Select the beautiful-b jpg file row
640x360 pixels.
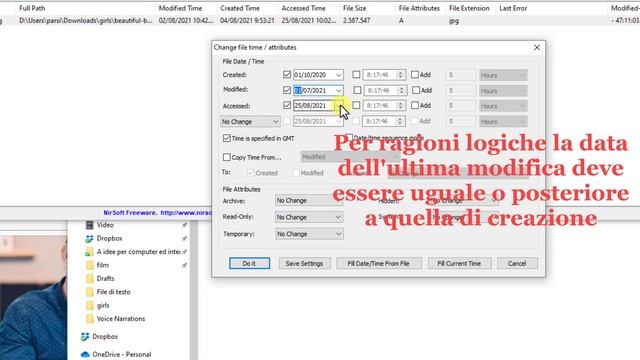[320, 20]
